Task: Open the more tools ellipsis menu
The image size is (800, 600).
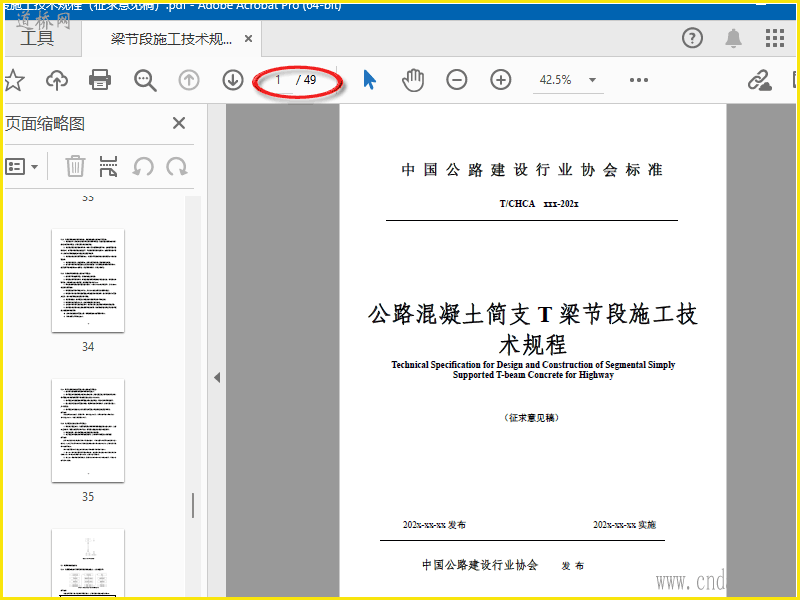Action: point(639,80)
